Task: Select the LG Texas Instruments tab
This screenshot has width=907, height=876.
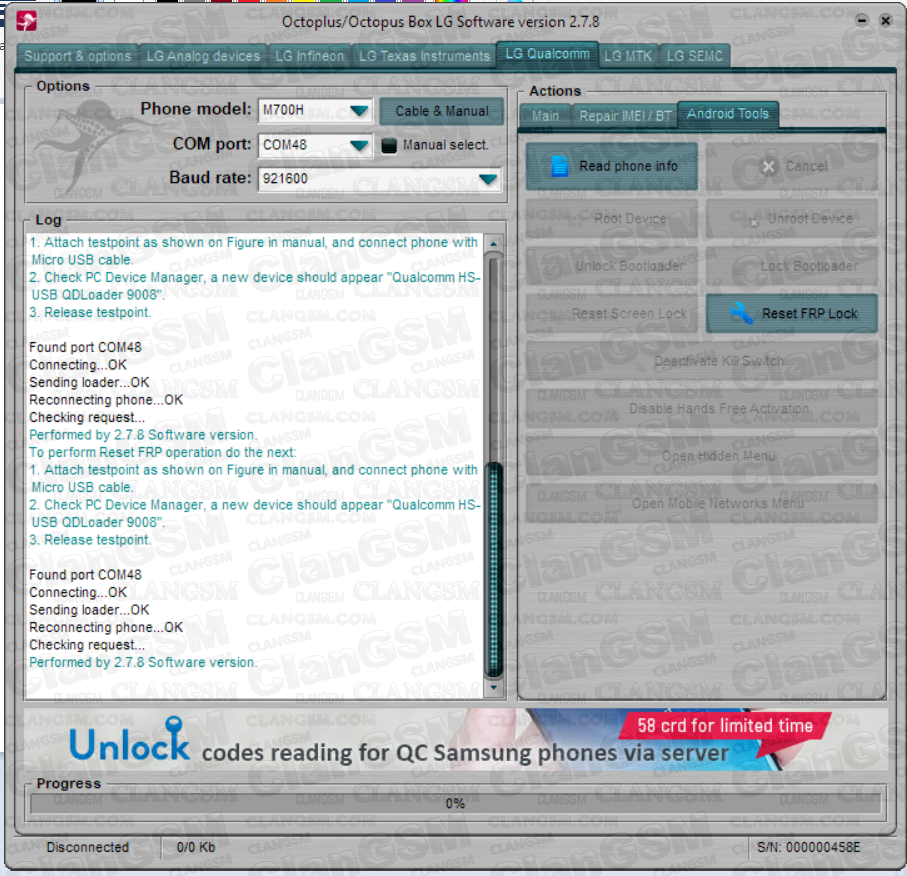Action: pyautogui.click(x=424, y=56)
